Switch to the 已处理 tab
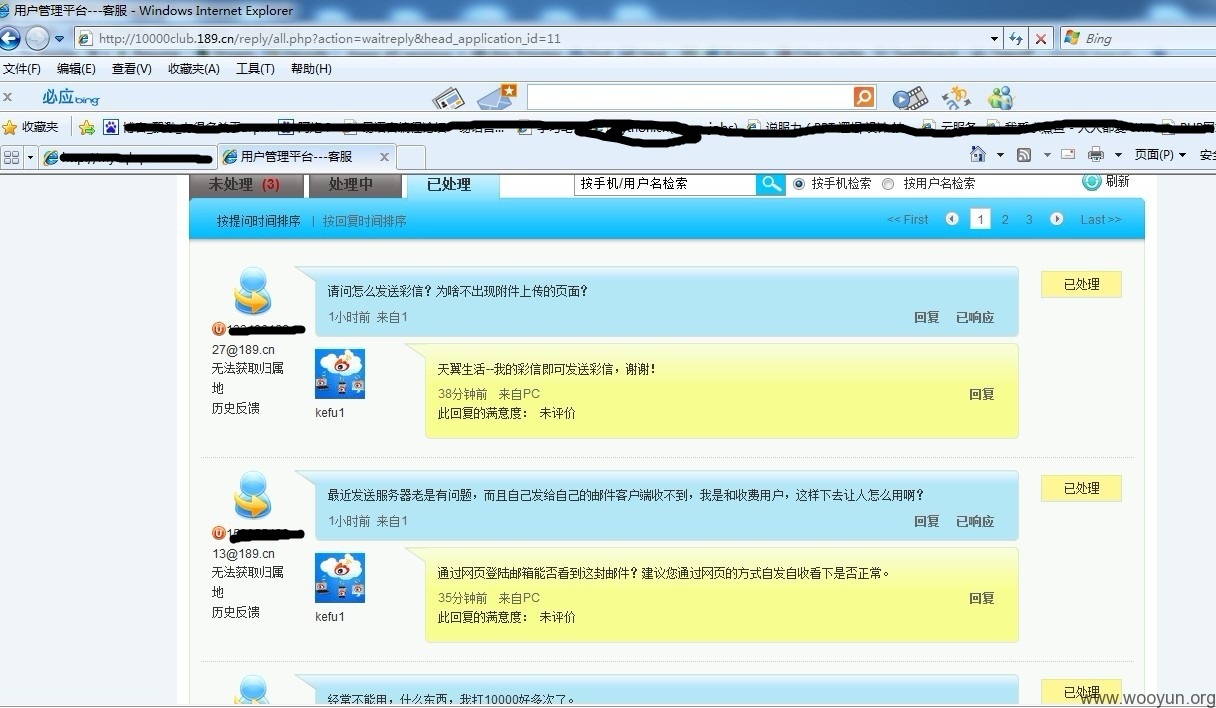This screenshot has width=1216, height=708. coord(451,185)
